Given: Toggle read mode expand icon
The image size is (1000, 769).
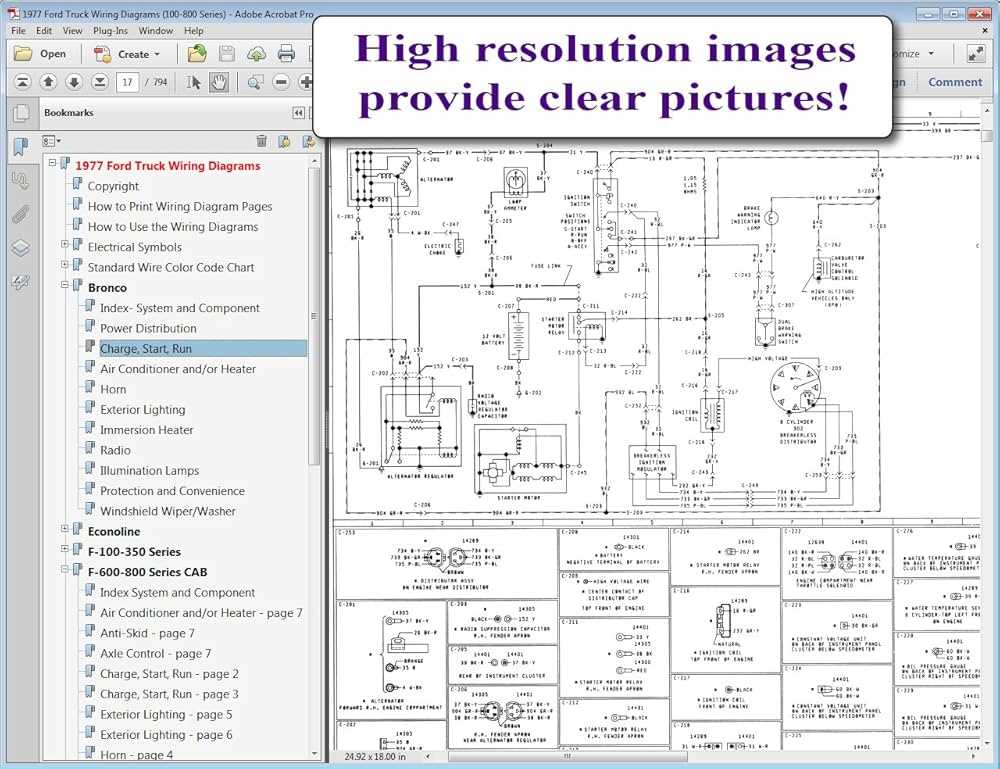Looking at the screenshot, I should [975, 54].
